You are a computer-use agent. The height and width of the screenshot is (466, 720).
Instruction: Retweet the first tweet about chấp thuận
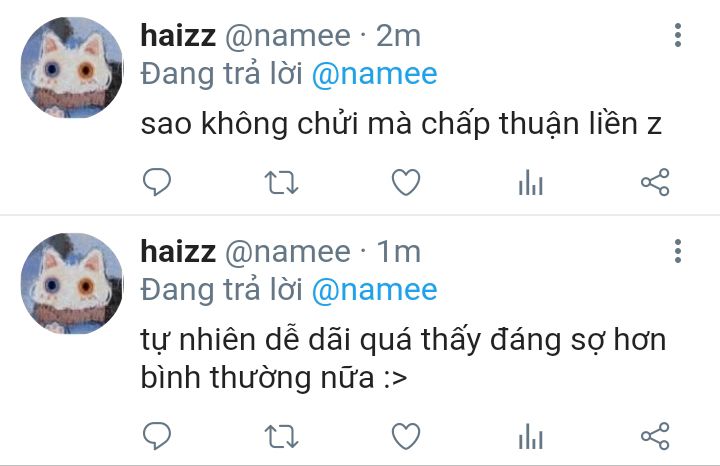click(x=281, y=182)
